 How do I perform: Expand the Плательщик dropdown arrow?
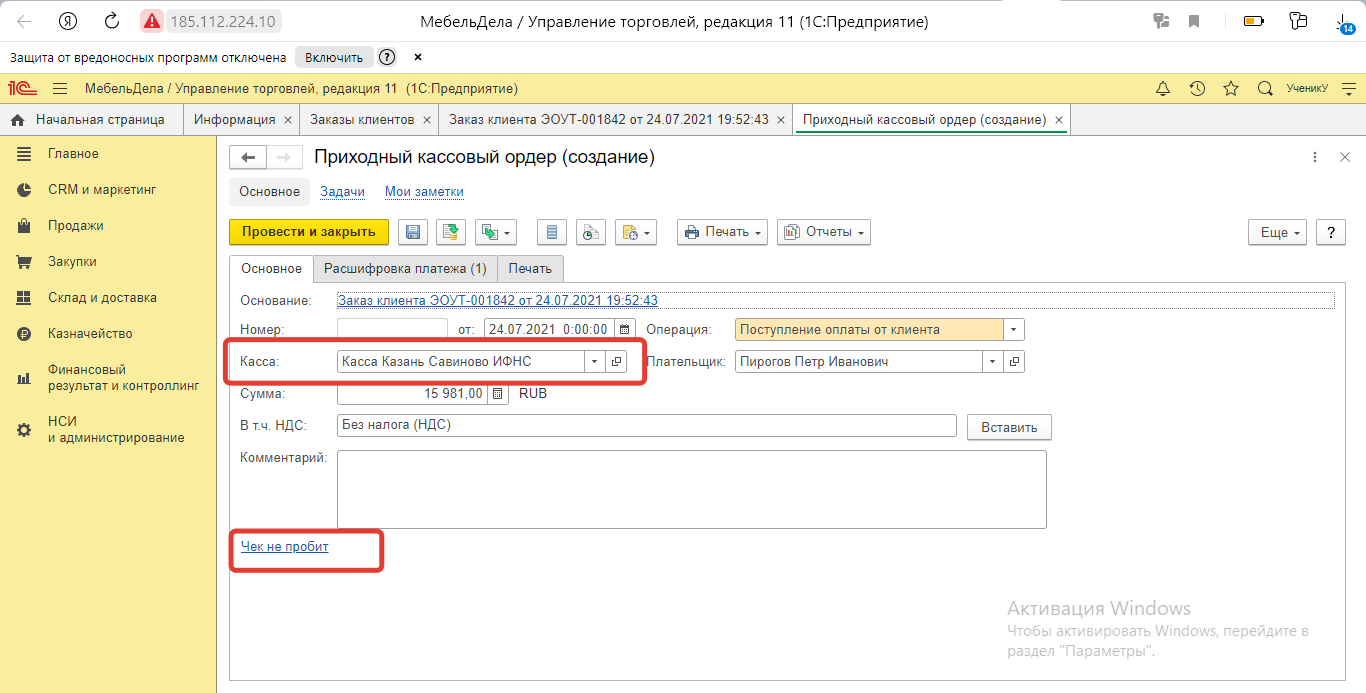point(993,362)
